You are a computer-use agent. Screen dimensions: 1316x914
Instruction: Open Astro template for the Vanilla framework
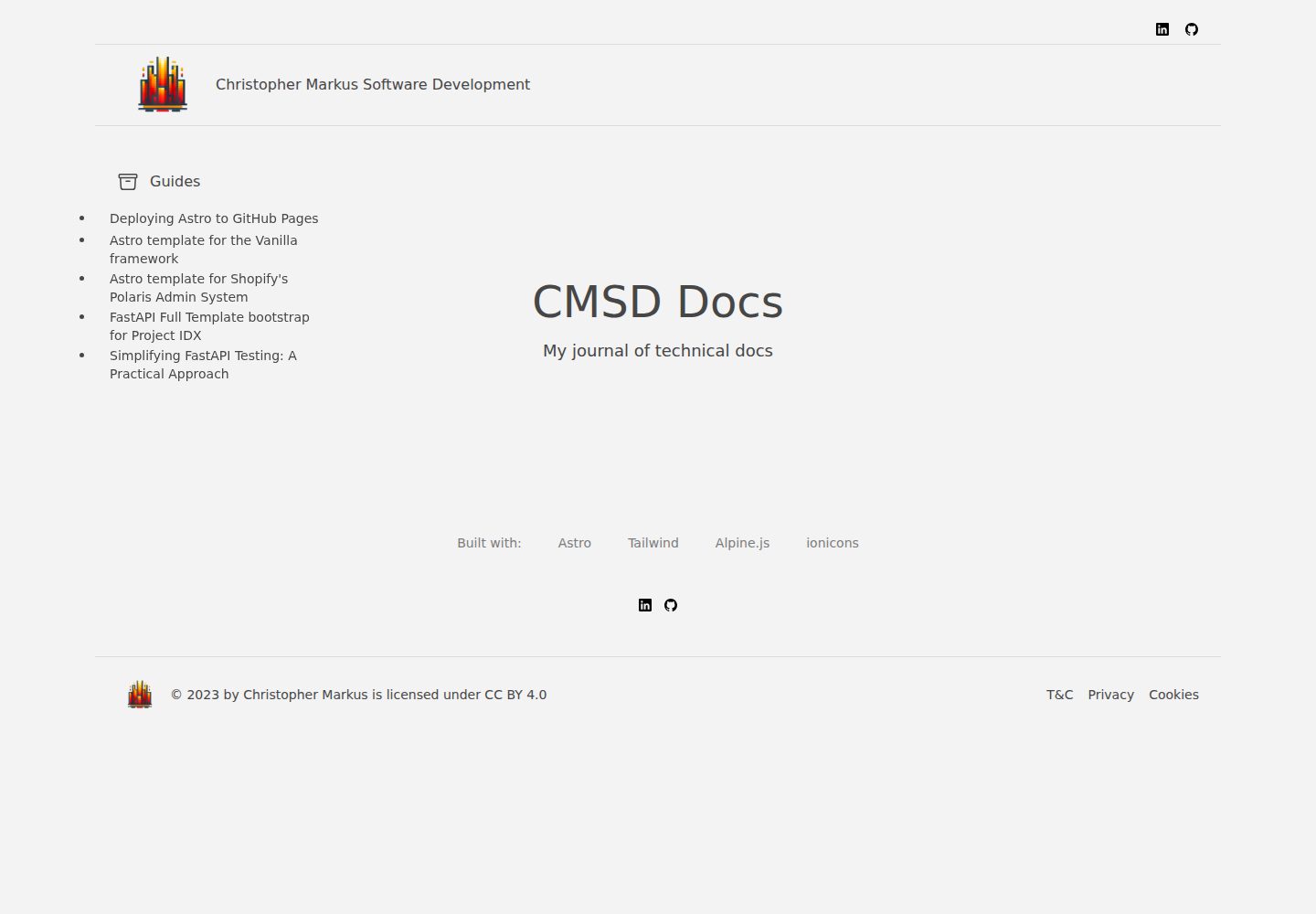(x=203, y=250)
